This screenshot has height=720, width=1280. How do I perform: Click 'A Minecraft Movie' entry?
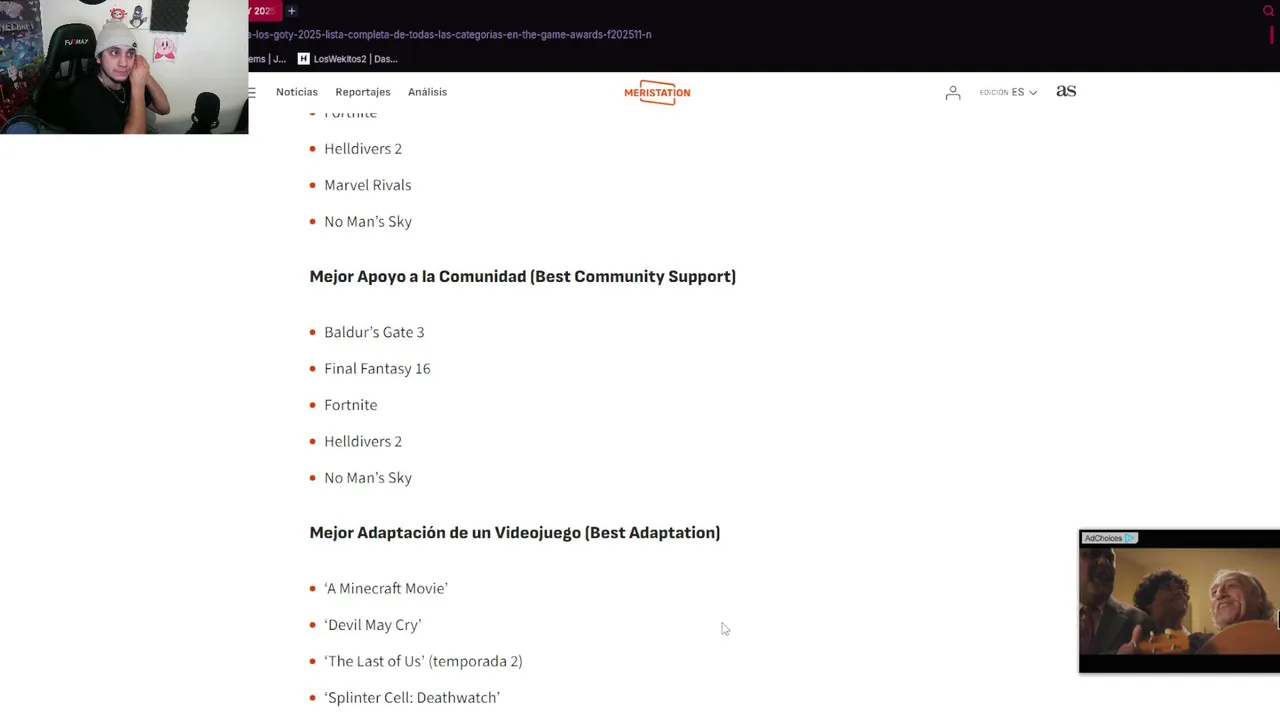386,588
